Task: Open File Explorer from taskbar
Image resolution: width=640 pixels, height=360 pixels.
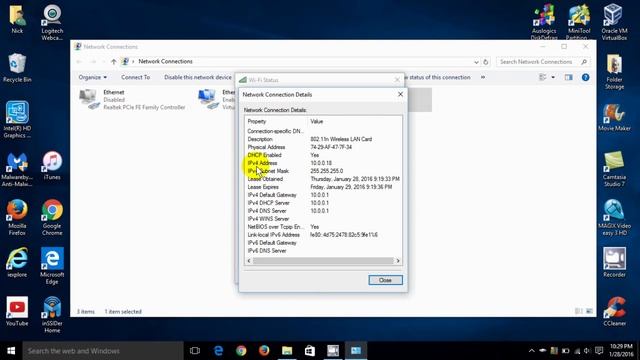Action: [x=287, y=351]
